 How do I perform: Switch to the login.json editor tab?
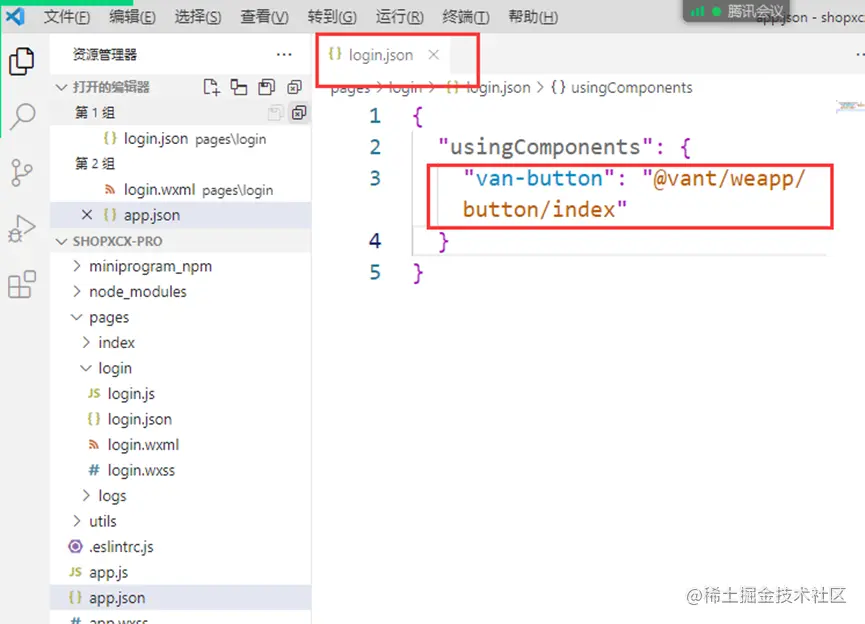click(381, 55)
